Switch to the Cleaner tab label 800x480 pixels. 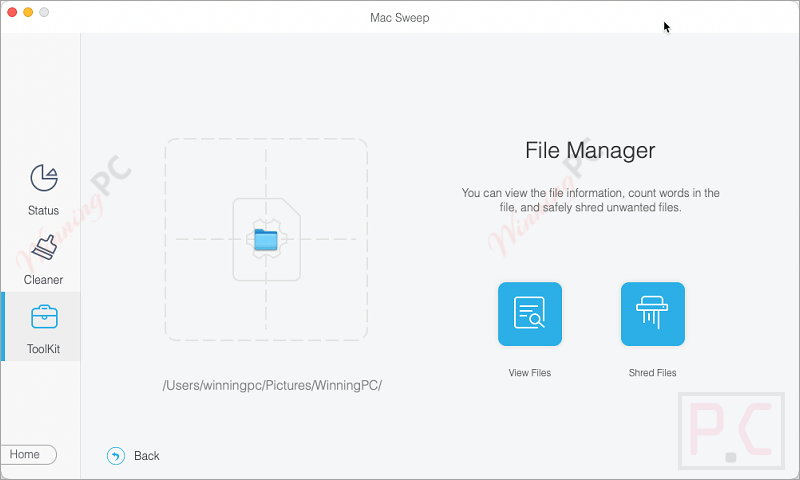point(43,280)
